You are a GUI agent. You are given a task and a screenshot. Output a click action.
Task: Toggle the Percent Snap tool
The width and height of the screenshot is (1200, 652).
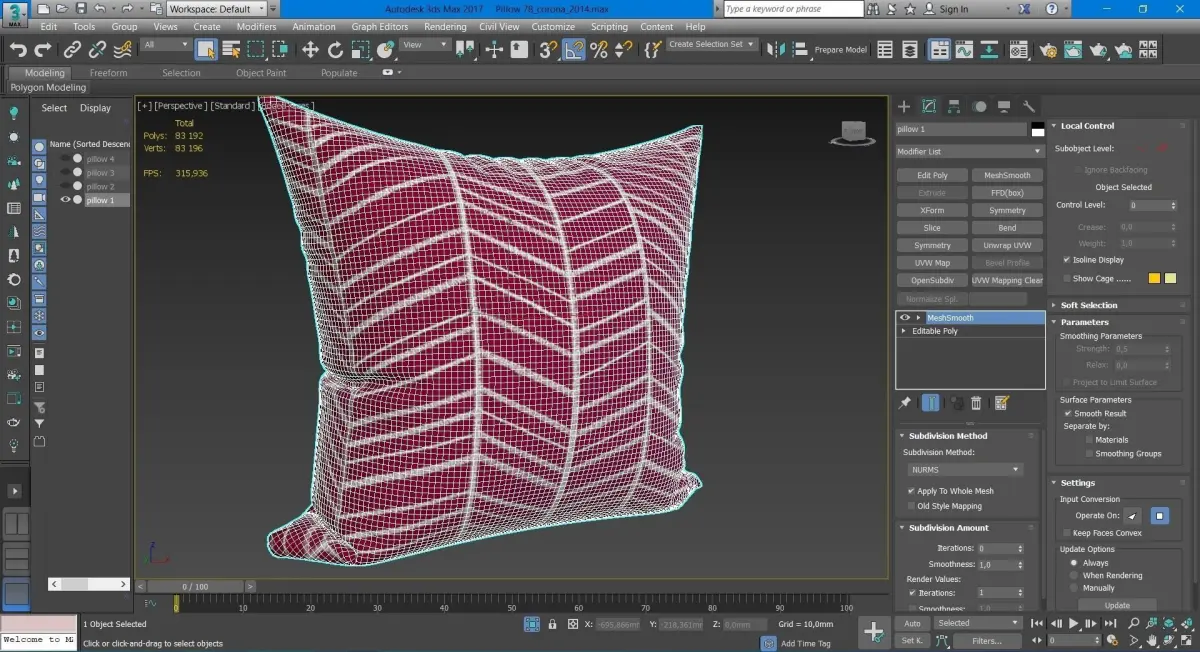tap(599, 49)
